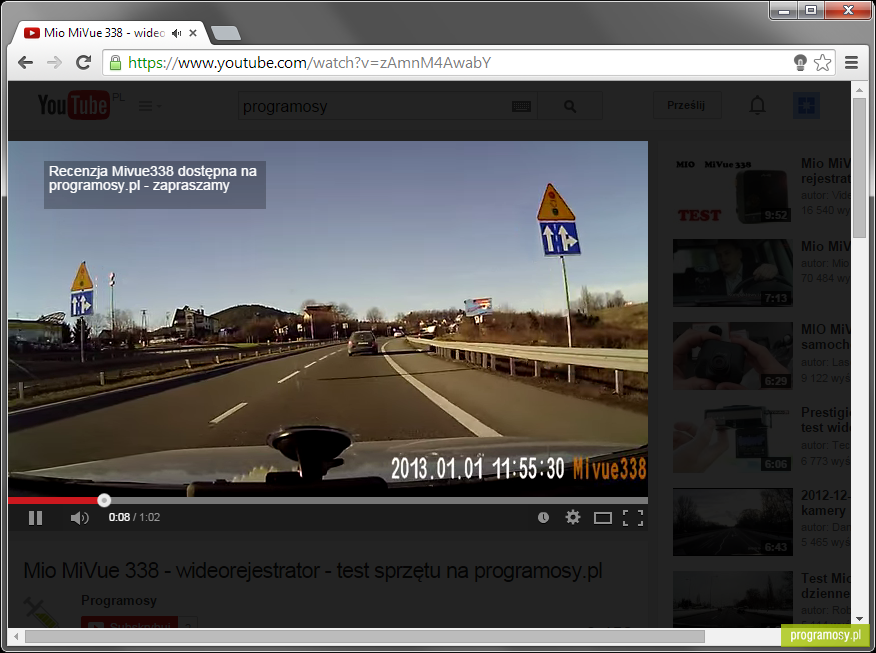
Task: Open the notifications bell
Action: [758, 105]
